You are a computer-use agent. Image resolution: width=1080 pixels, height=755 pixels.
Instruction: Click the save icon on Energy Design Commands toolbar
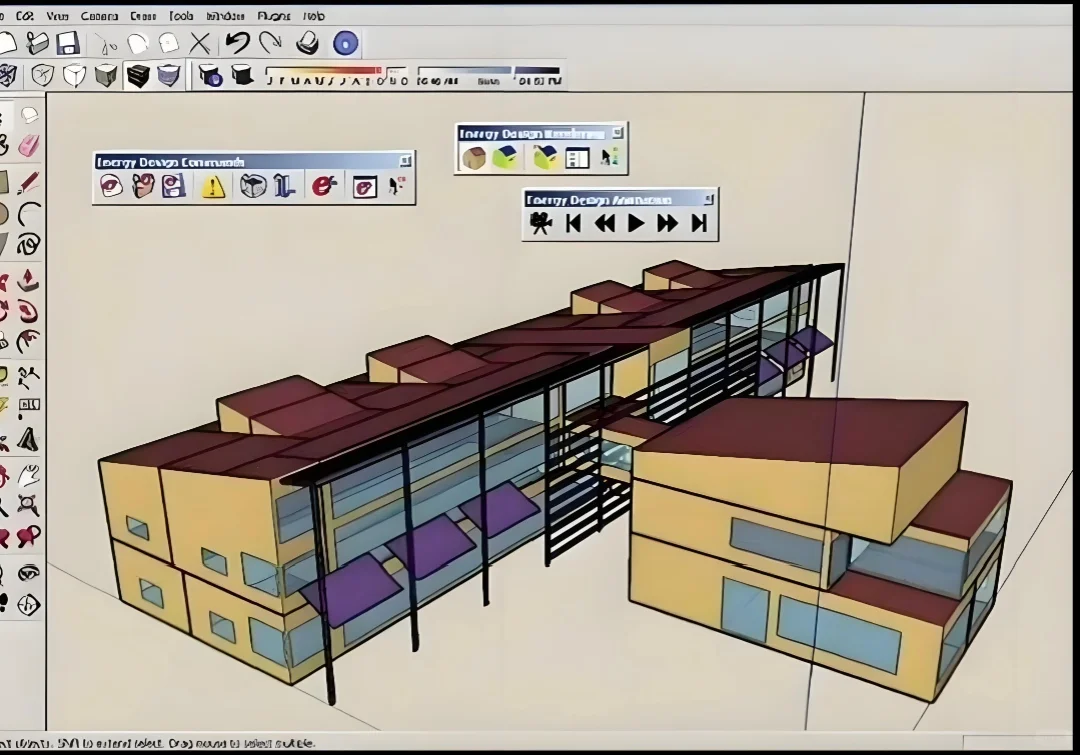pos(172,186)
